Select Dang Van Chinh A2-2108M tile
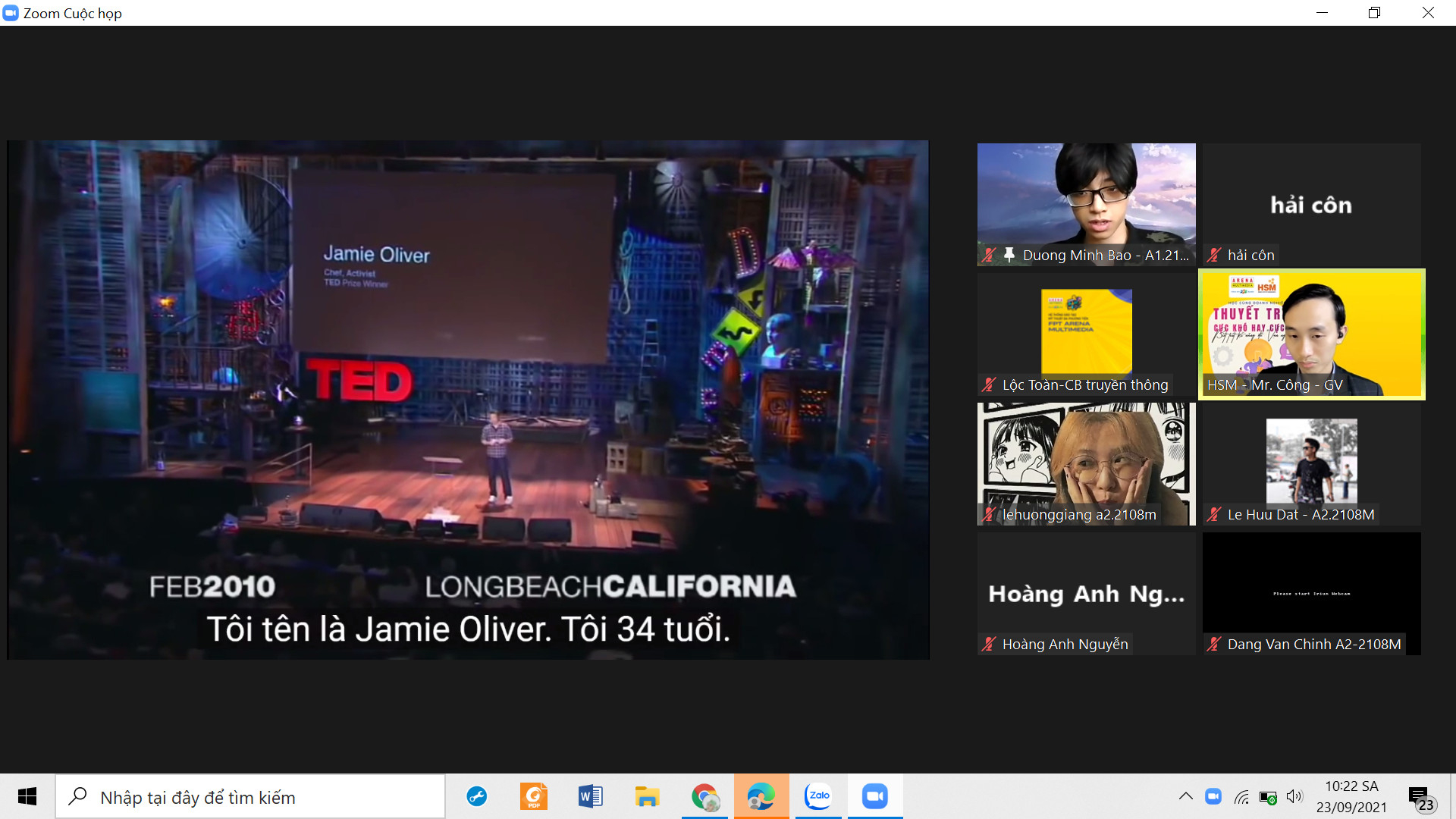 pyautogui.click(x=1311, y=594)
